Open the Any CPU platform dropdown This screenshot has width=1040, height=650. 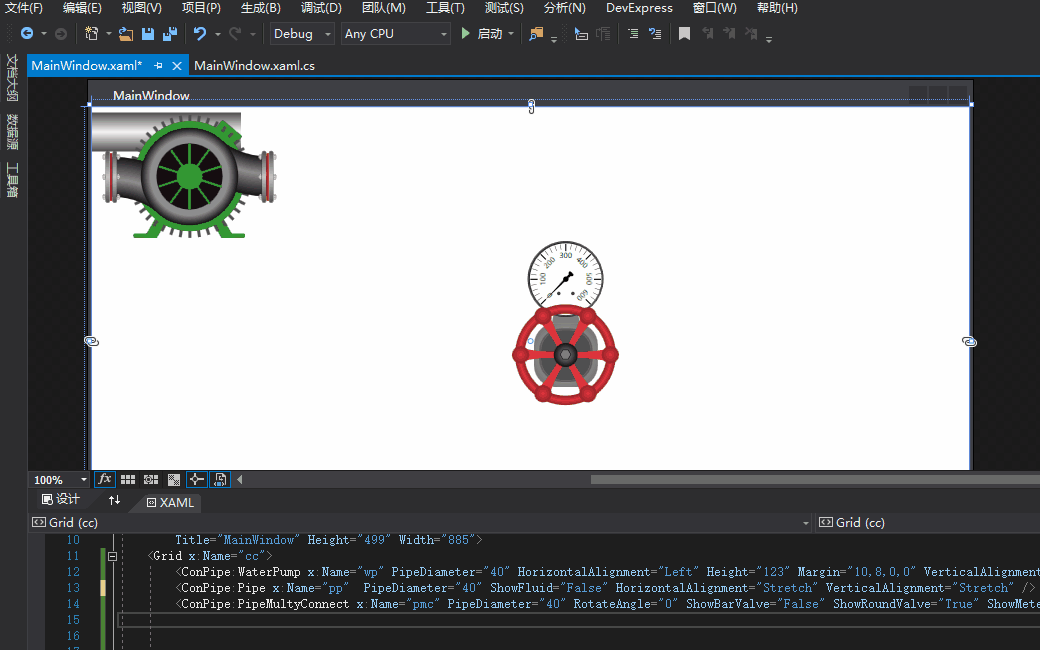(x=396, y=34)
